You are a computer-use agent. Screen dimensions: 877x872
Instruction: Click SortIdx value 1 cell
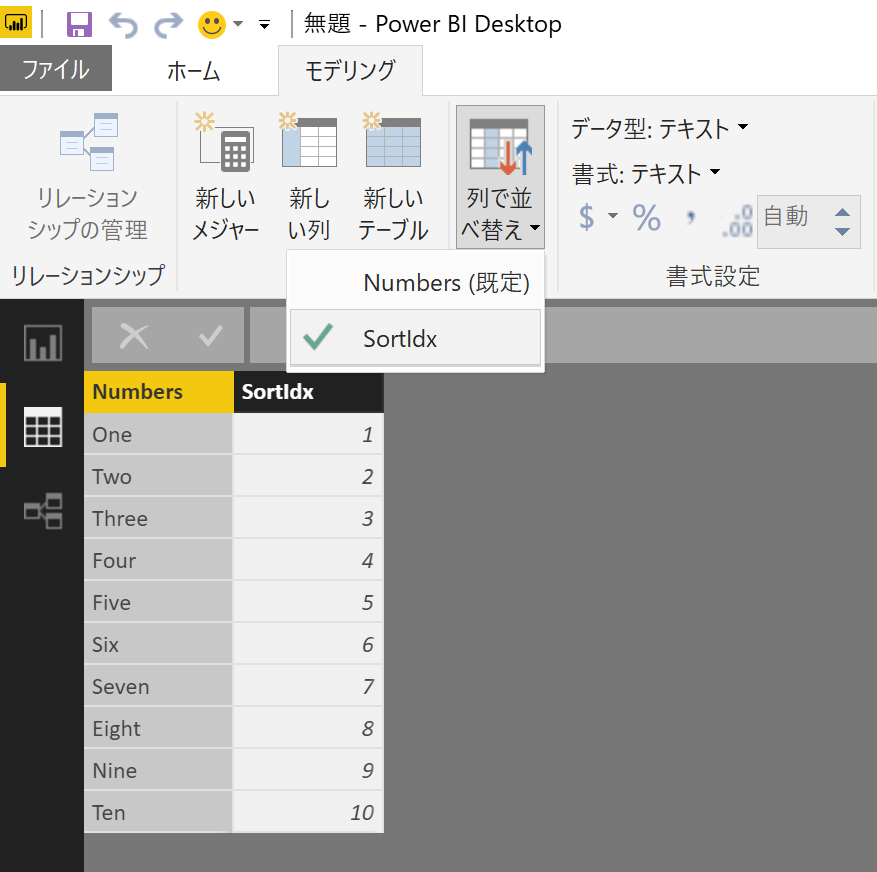(308, 434)
